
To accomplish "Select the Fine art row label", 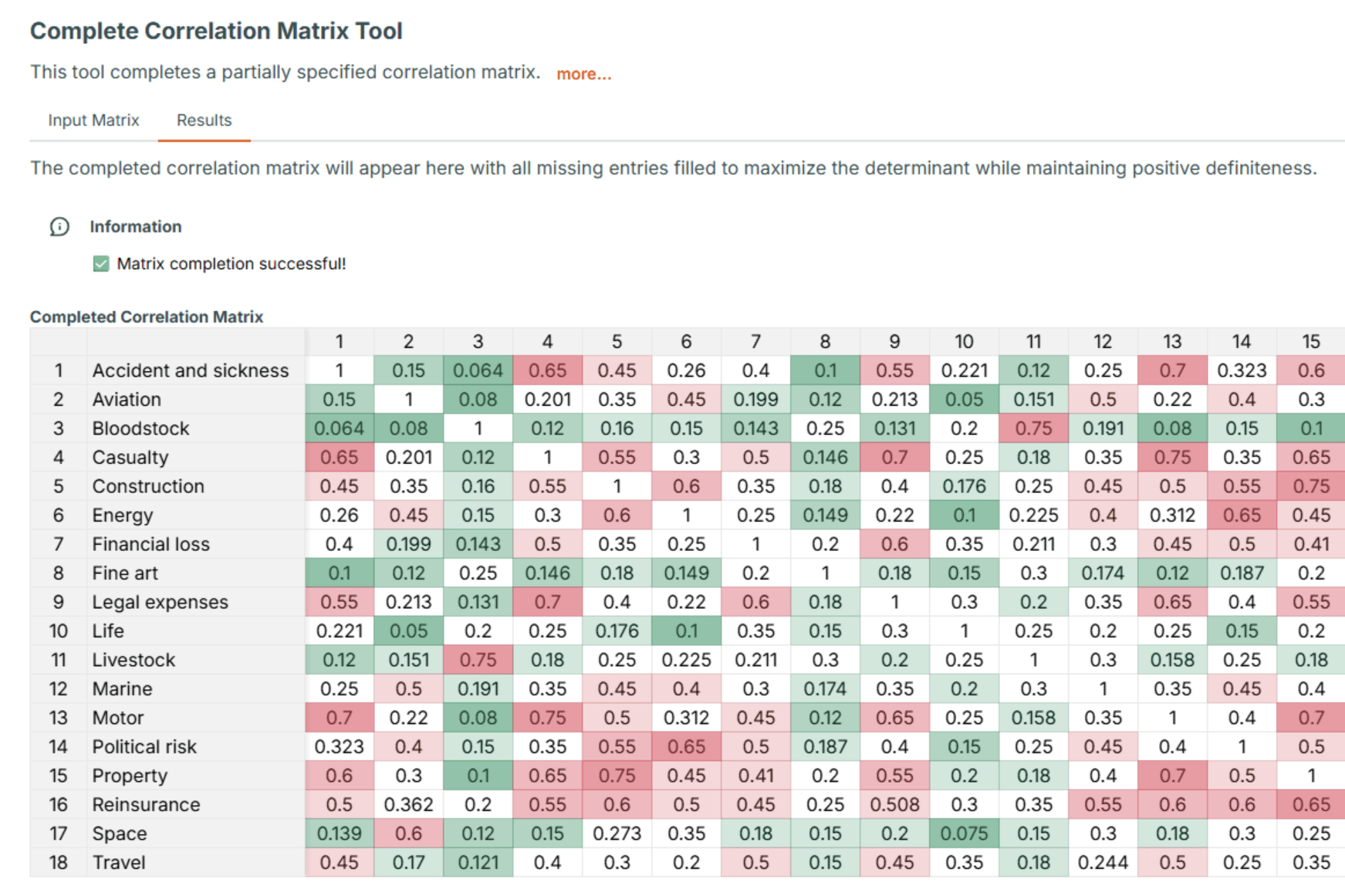I will pyautogui.click(x=125, y=573).
